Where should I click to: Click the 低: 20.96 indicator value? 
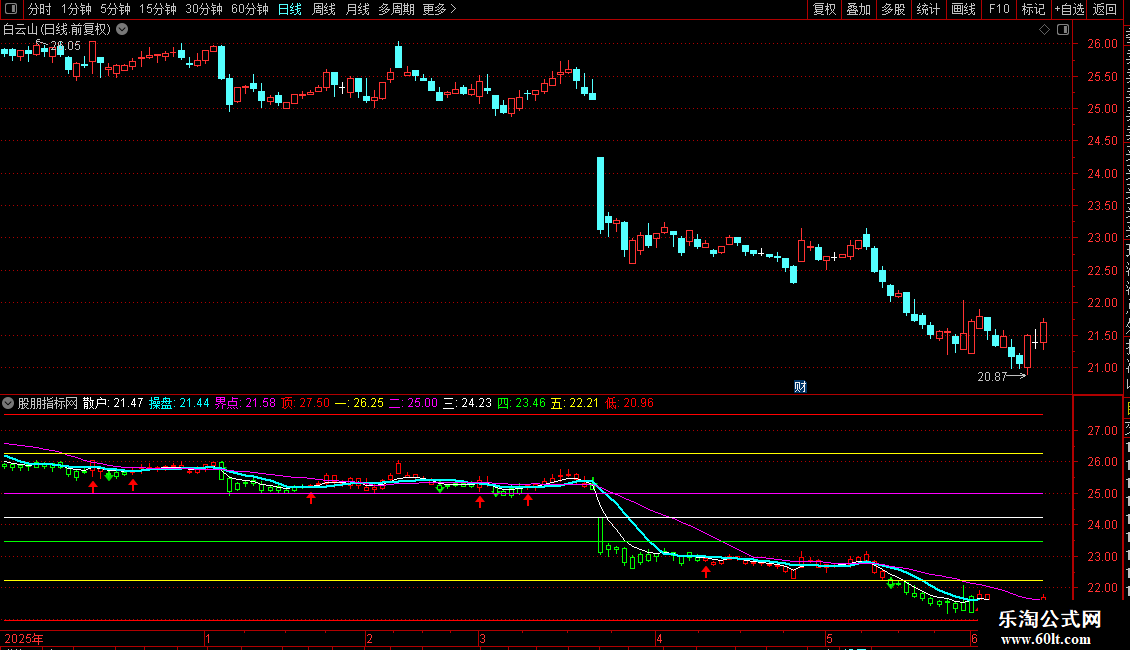(629, 404)
